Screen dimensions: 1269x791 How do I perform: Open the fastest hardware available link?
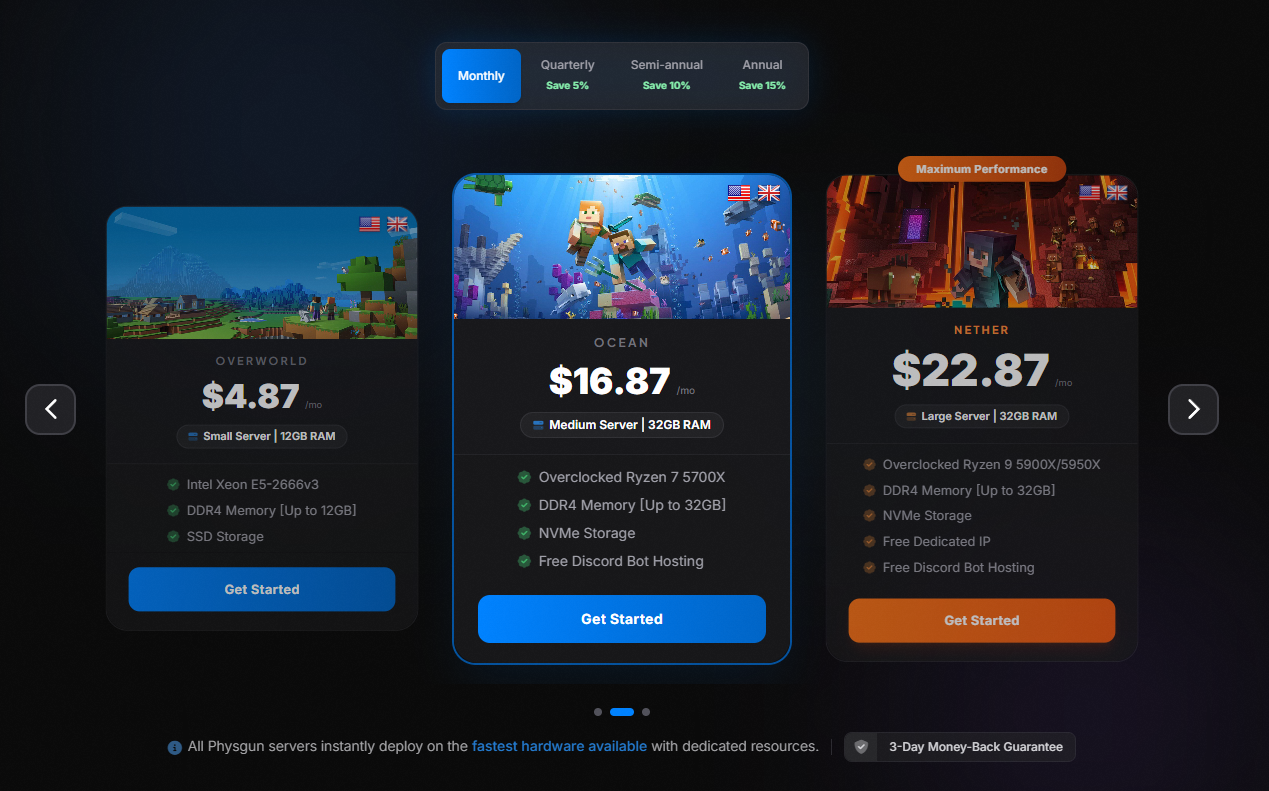pos(559,746)
